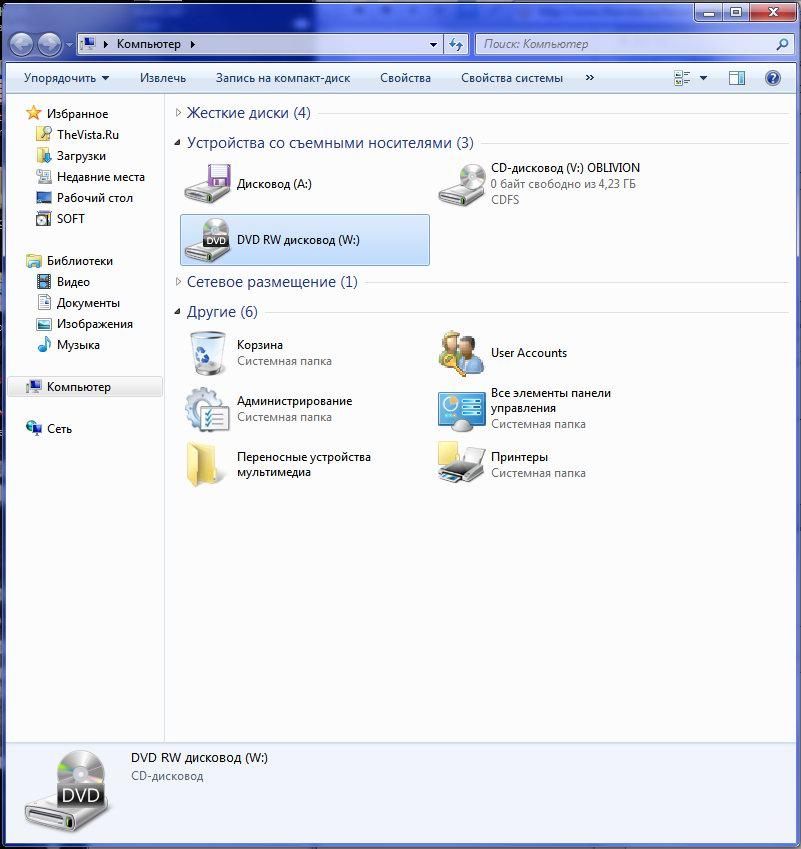The image size is (801, 849).
Task: Open the Recycle Bin (Корзина) icon
Action: [x=208, y=352]
